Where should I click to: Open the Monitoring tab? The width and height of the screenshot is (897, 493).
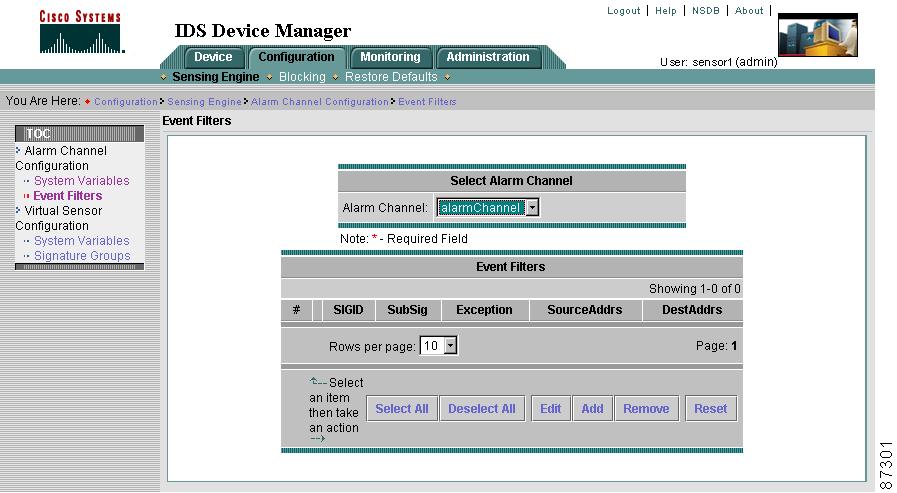click(390, 57)
